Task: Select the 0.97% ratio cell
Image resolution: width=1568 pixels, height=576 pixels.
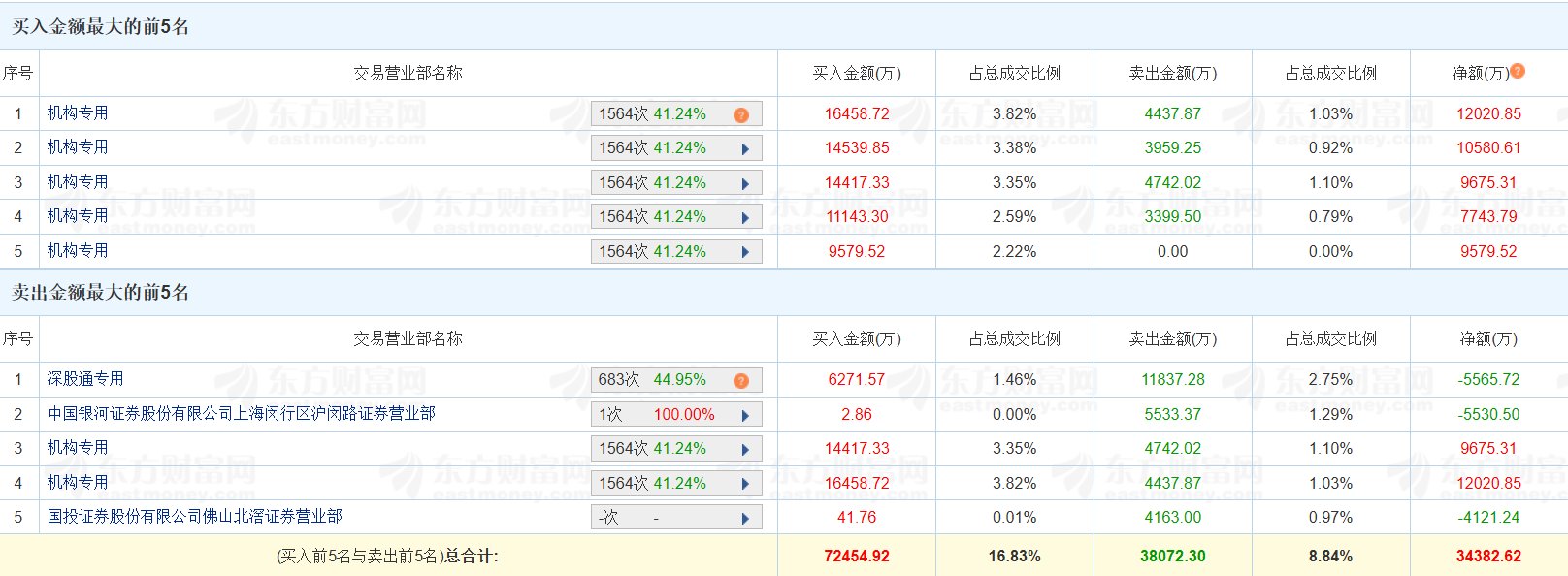Action: pyautogui.click(x=1330, y=518)
